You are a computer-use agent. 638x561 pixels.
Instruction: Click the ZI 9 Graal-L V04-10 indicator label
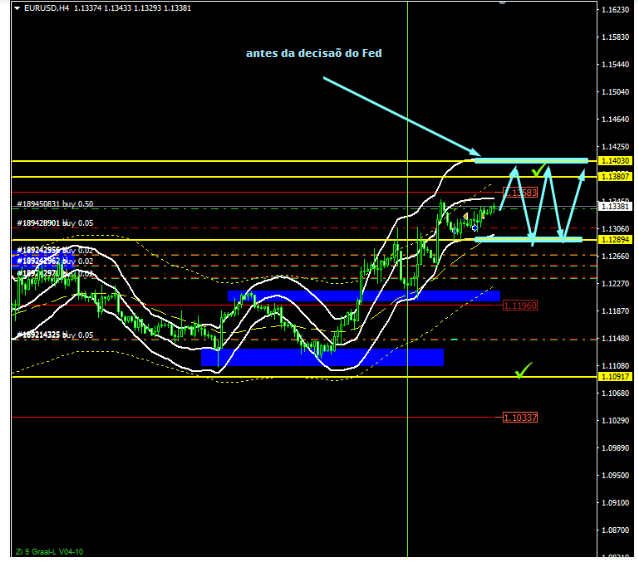50,551
